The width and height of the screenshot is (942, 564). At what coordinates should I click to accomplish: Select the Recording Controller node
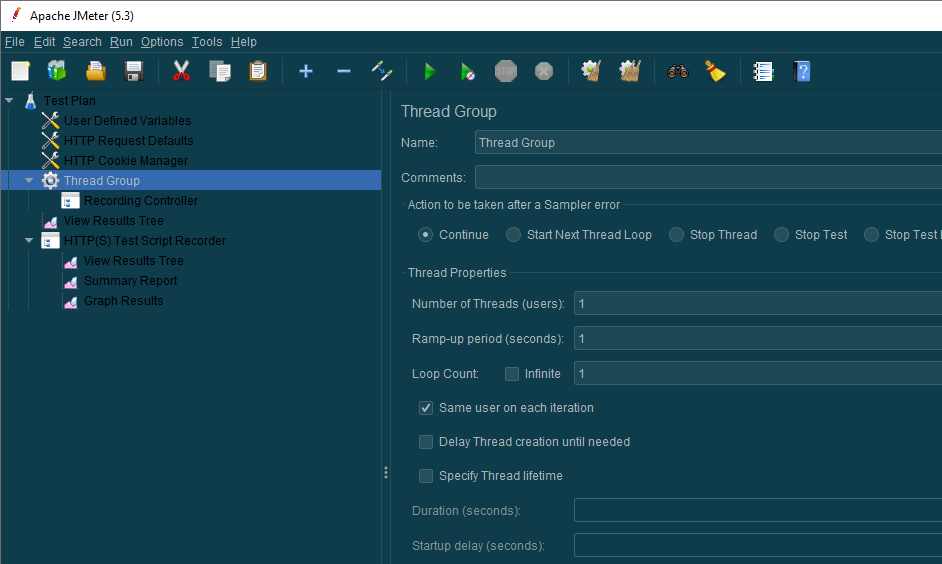pyautogui.click(x=130, y=201)
